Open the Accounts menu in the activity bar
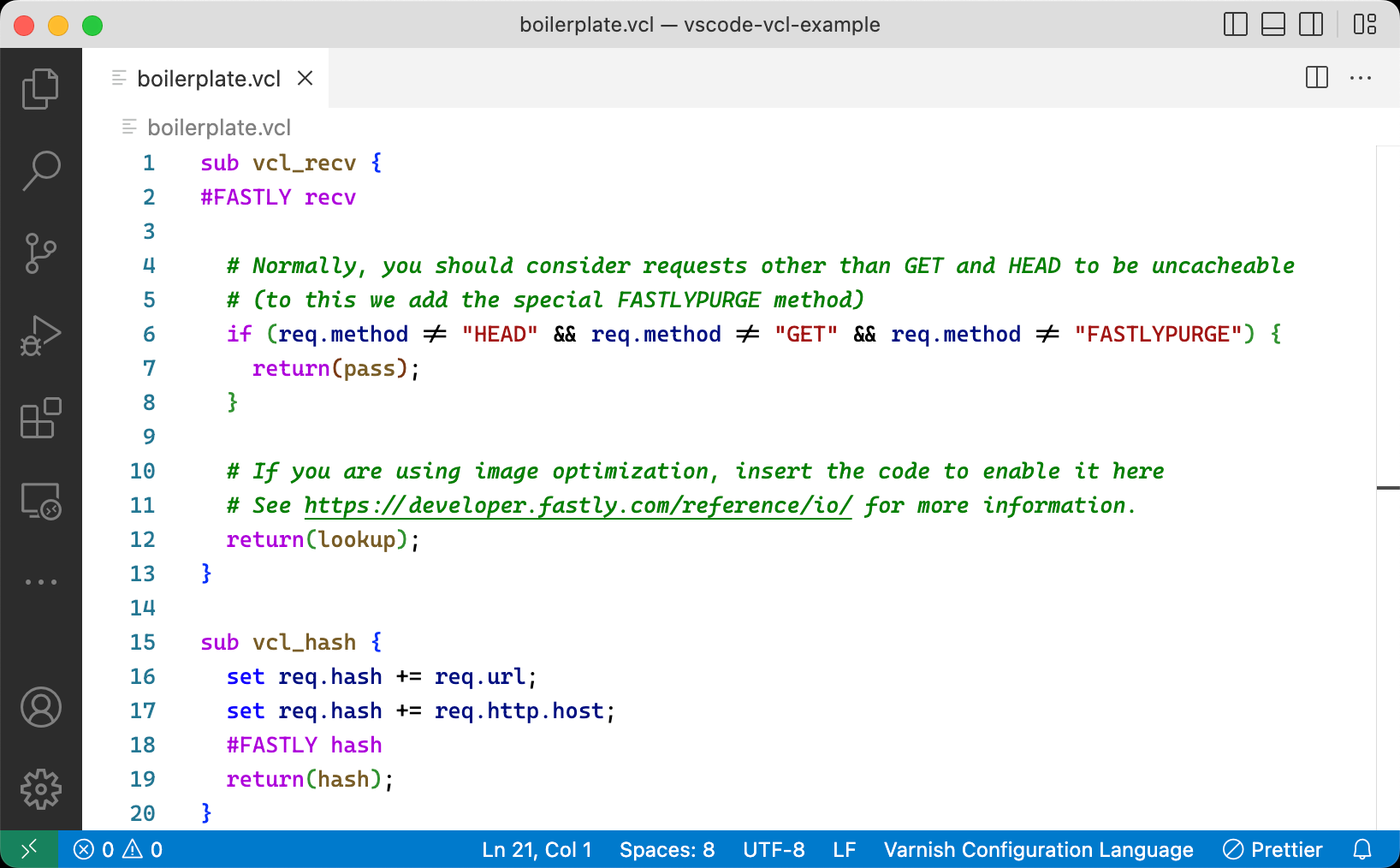Viewport: 1400px width, 868px height. pos(40,707)
